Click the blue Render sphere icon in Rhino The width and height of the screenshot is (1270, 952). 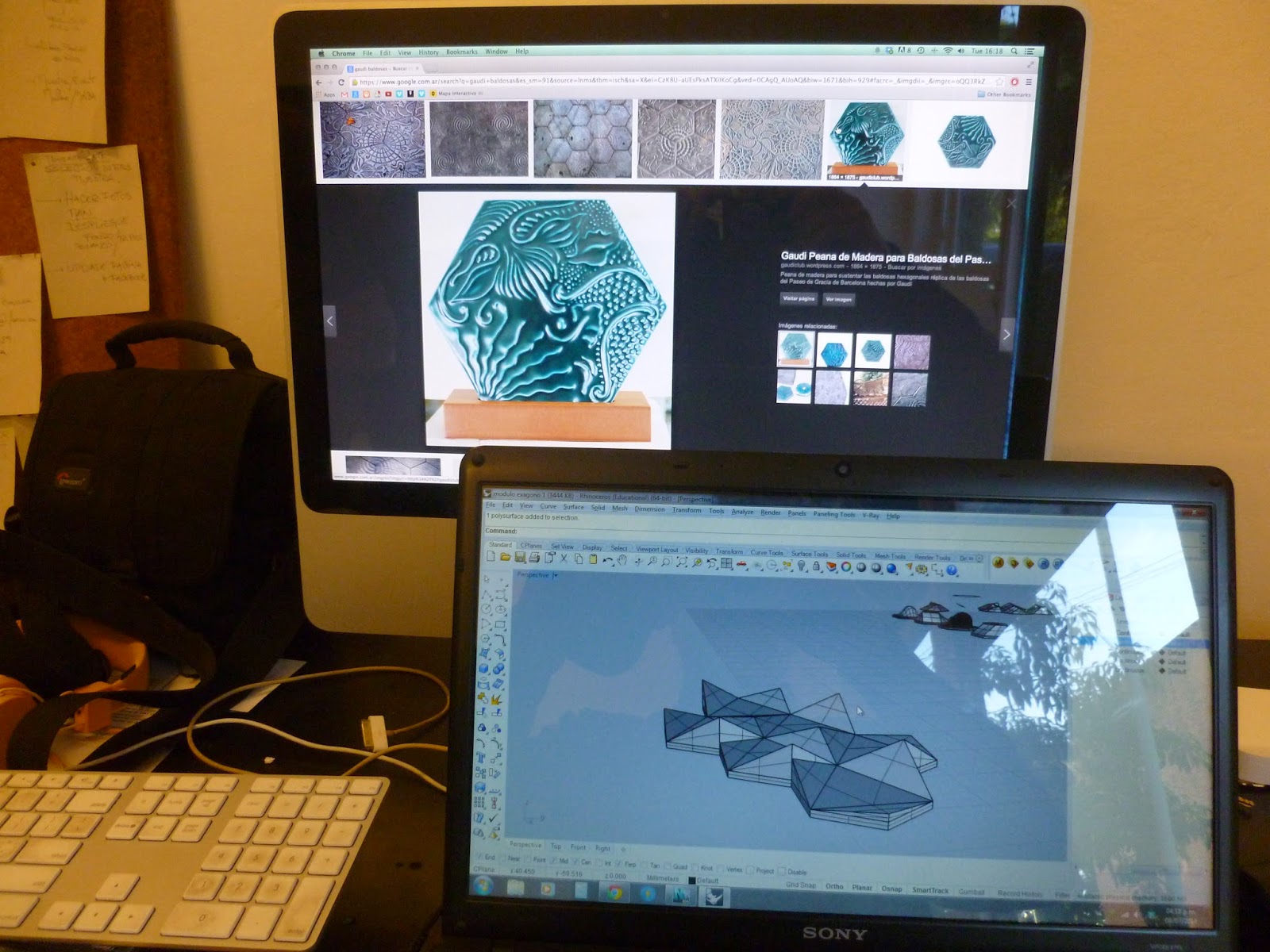tap(891, 568)
